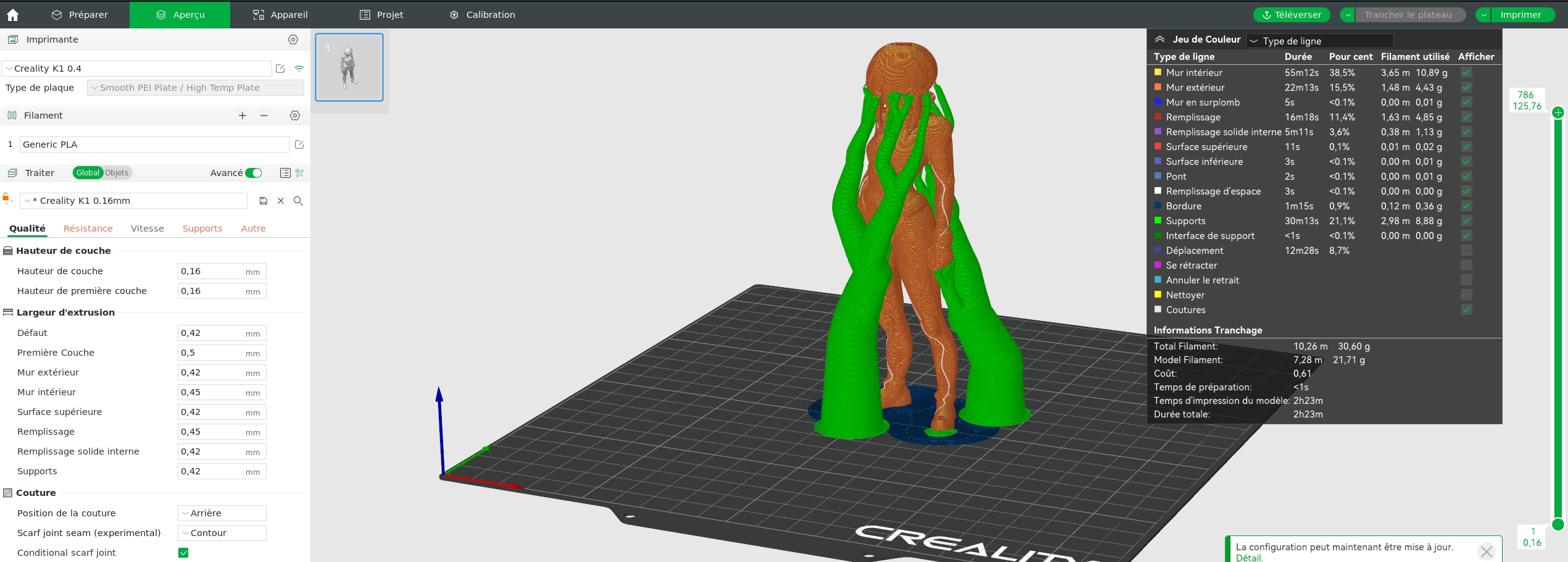Save the process preset
Screen dimensions: 1568x562
coord(263,201)
